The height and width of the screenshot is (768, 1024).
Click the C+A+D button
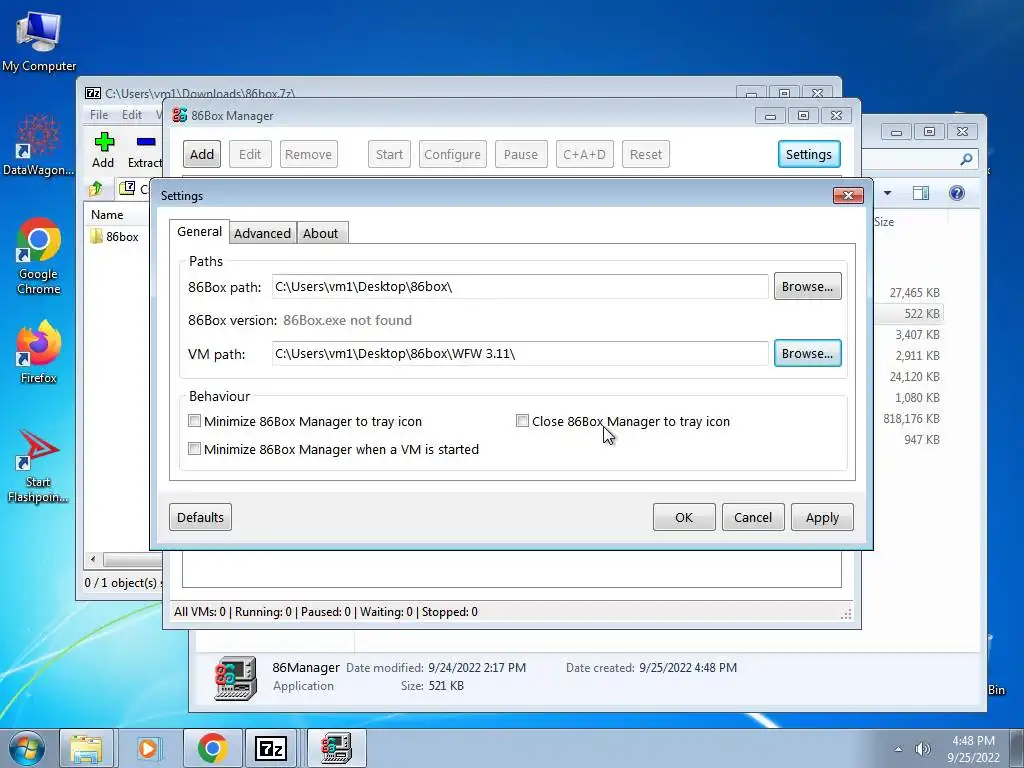pos(584,154)
